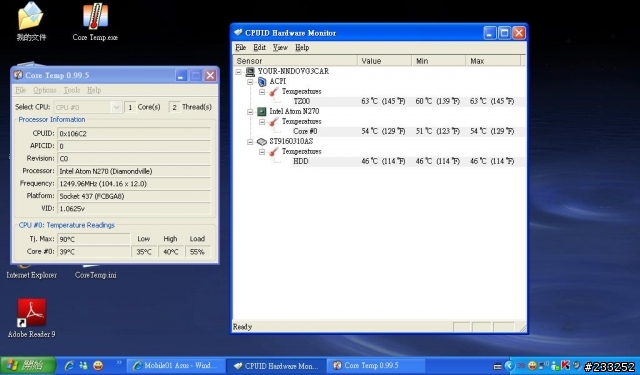Collapse the ACPI tree node
Image resolution: width=640 pixels, height=375 pixels.
coord(250,82)
